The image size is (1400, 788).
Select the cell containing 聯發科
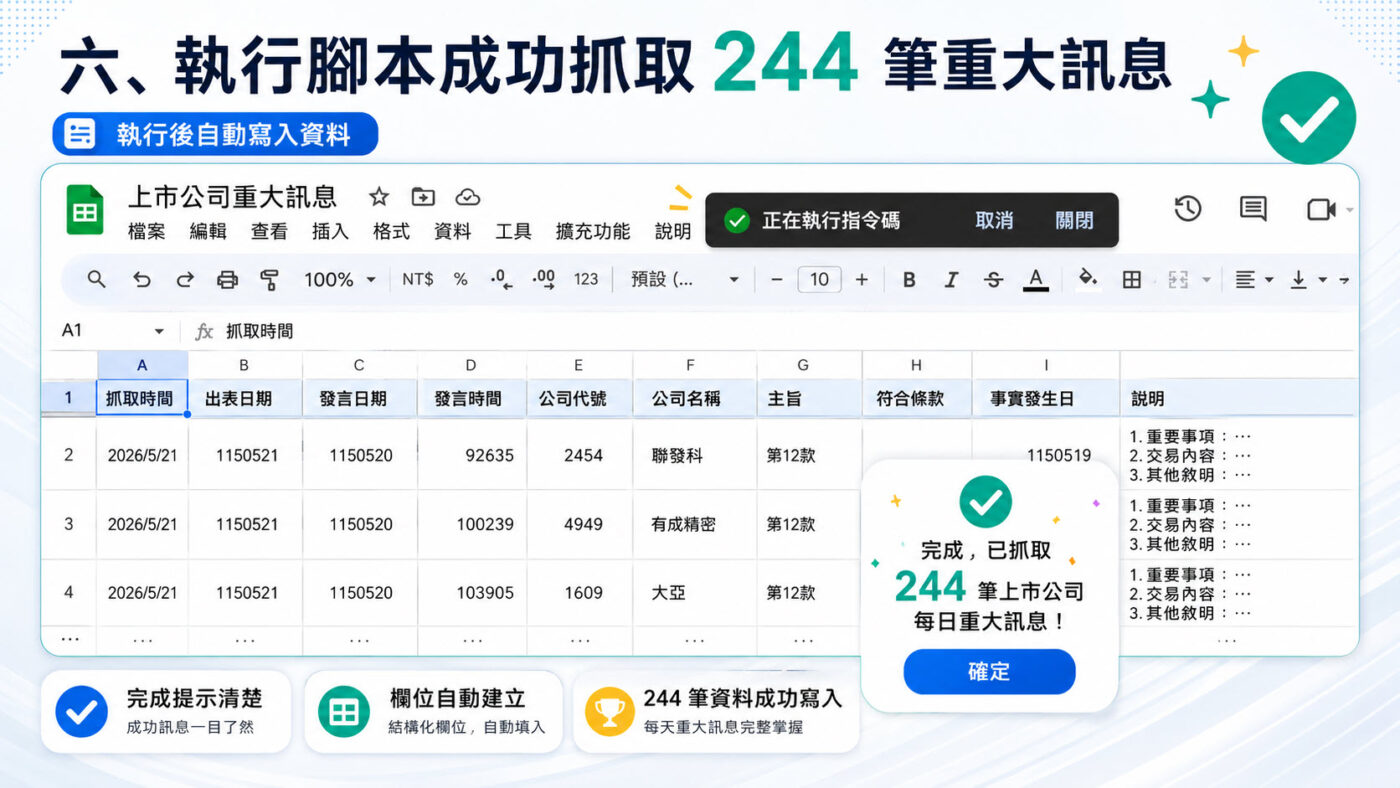(694, 455)
